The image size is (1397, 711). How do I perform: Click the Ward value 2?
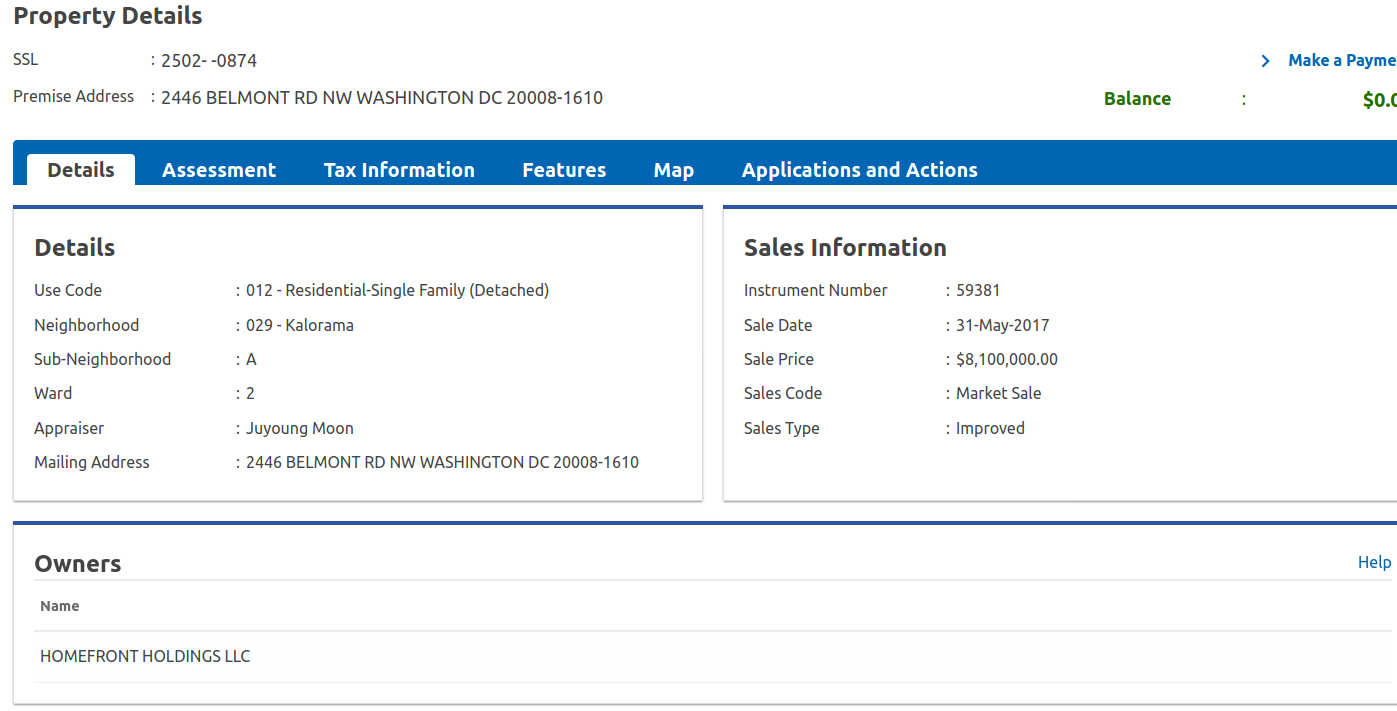250,393
